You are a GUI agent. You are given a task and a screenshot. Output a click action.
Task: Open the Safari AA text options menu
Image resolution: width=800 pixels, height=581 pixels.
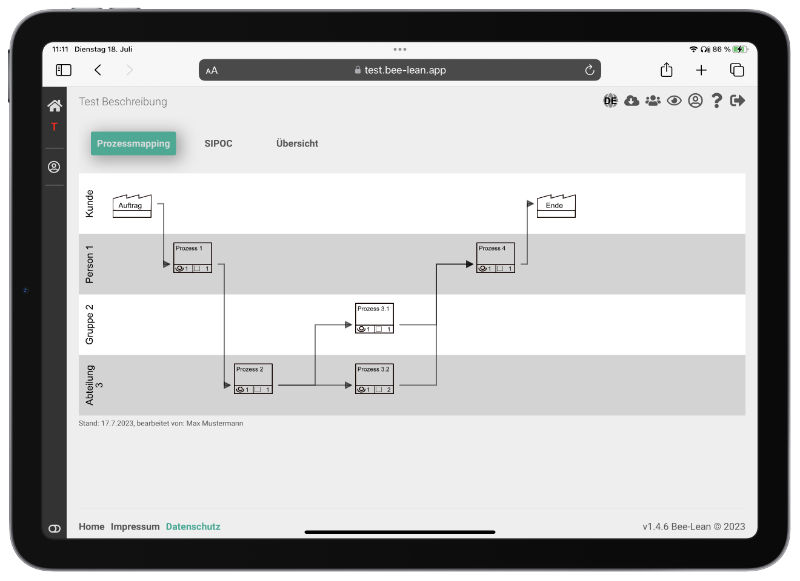(x=212, y=70)
